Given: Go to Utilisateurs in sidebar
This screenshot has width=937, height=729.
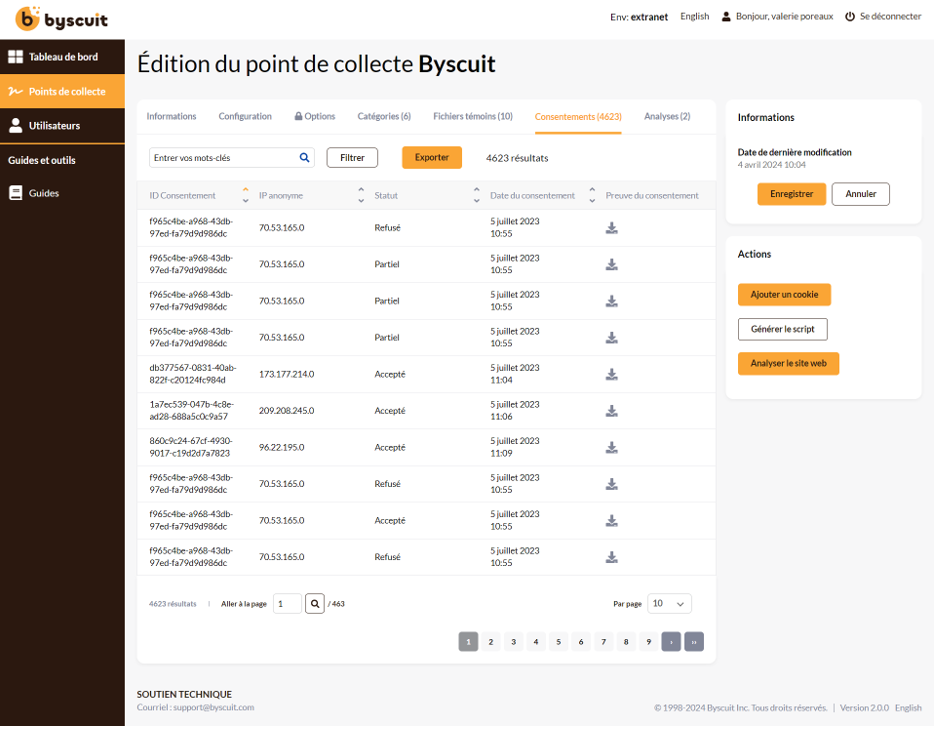Looking at the screenshot, I should 62,125.
